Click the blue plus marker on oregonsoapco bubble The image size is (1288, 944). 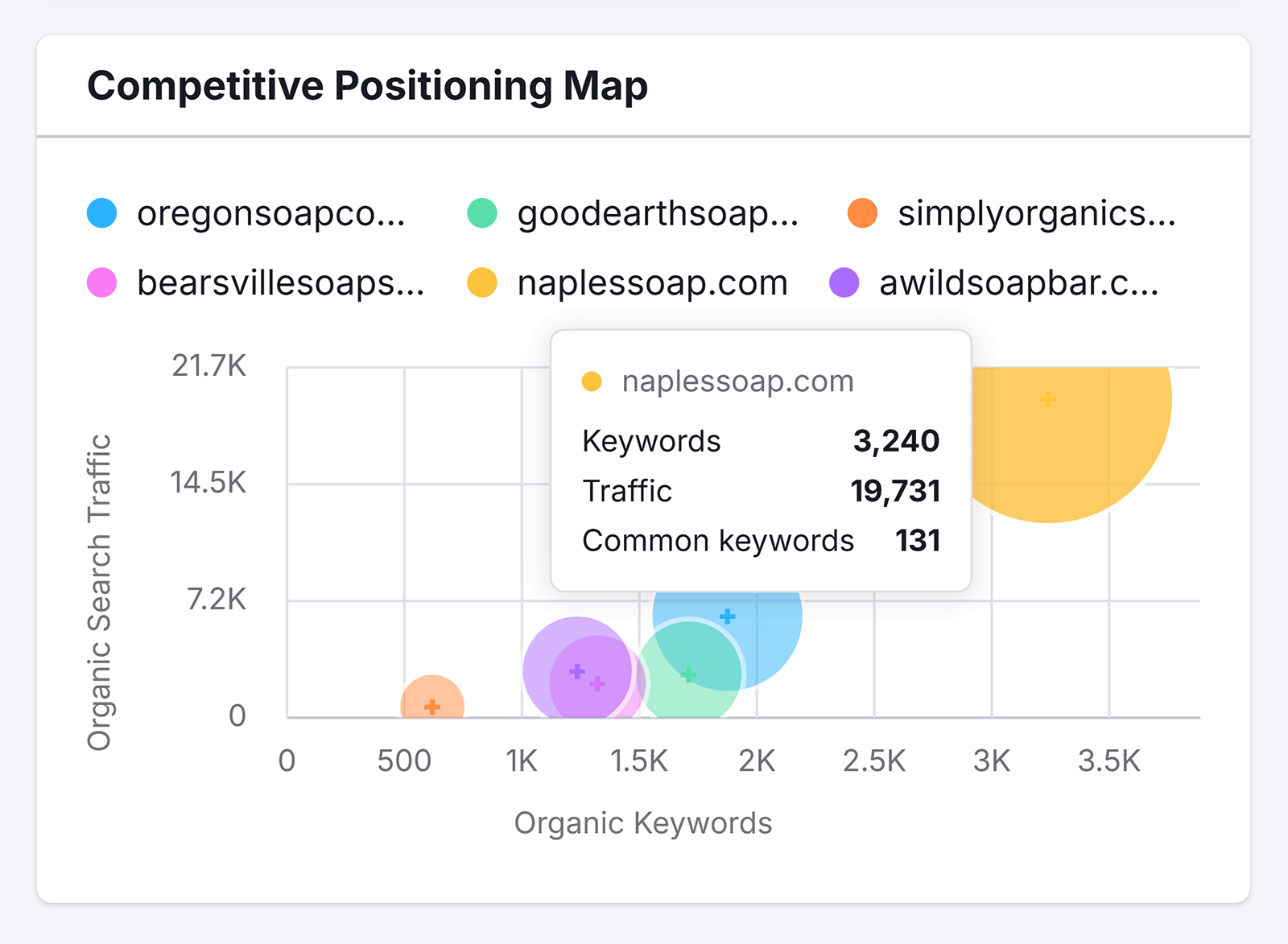[727, 616]
